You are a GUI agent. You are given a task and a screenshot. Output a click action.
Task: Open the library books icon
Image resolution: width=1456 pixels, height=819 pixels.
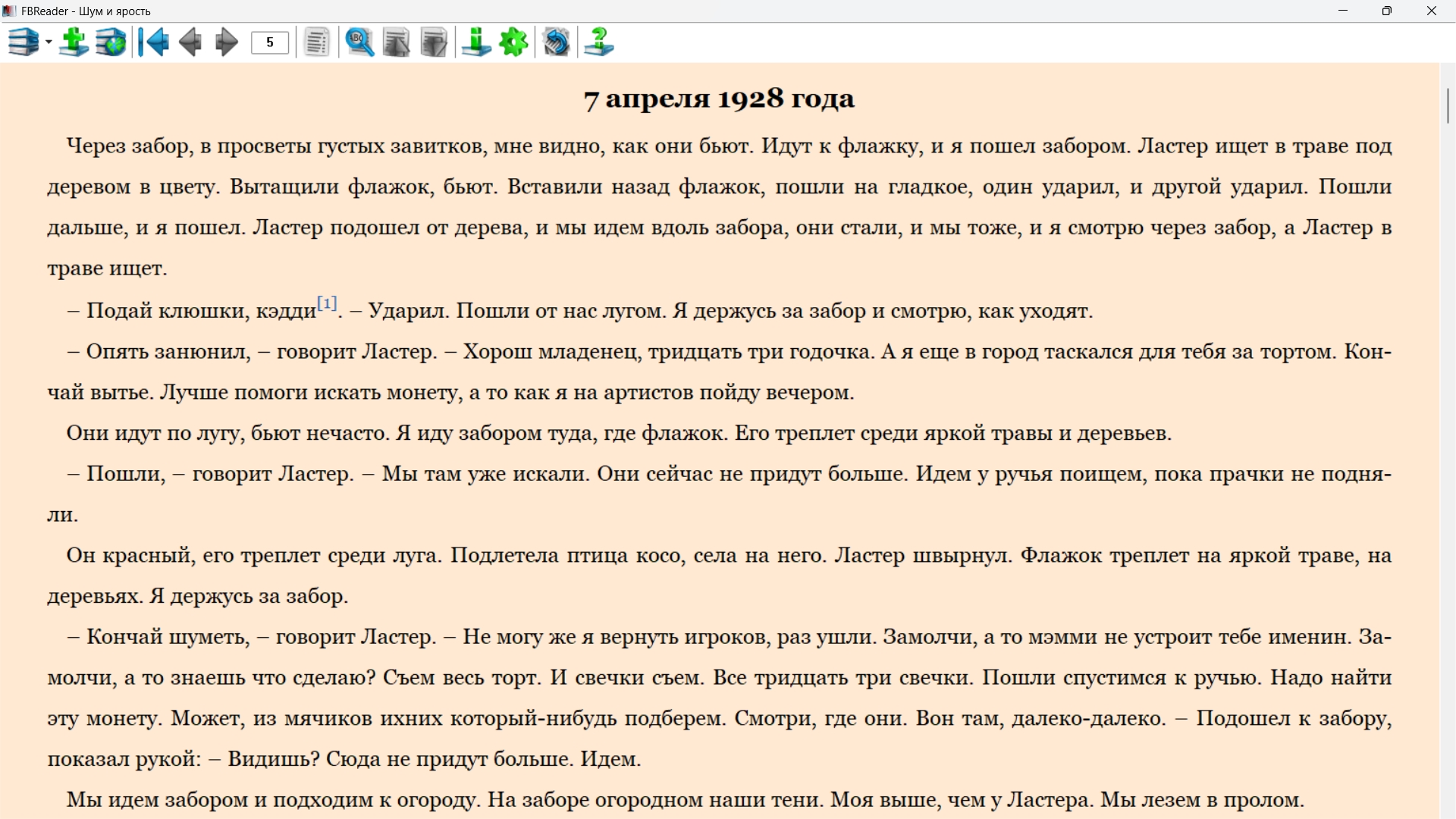tap(24, 42)
